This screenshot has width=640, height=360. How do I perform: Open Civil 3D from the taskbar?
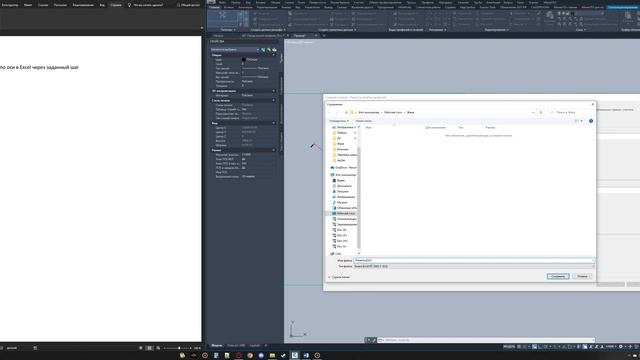click(x=295, y=356)
